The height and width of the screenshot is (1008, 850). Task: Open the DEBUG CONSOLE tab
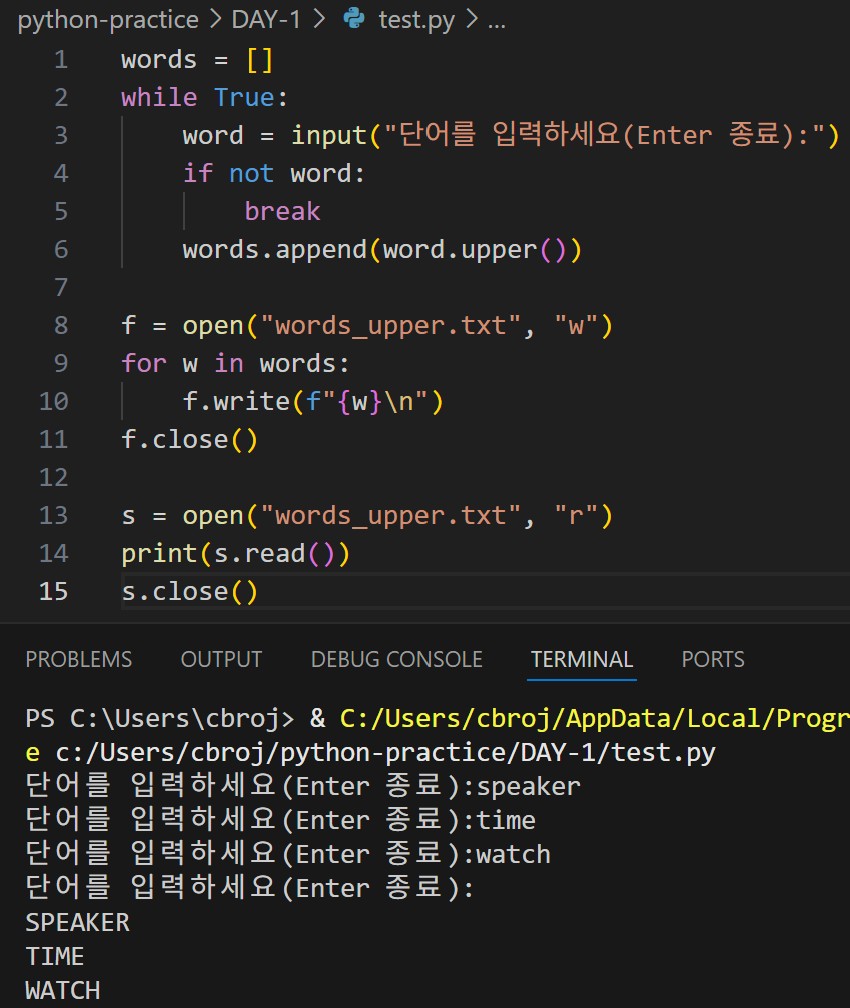(x=397, y=660)
